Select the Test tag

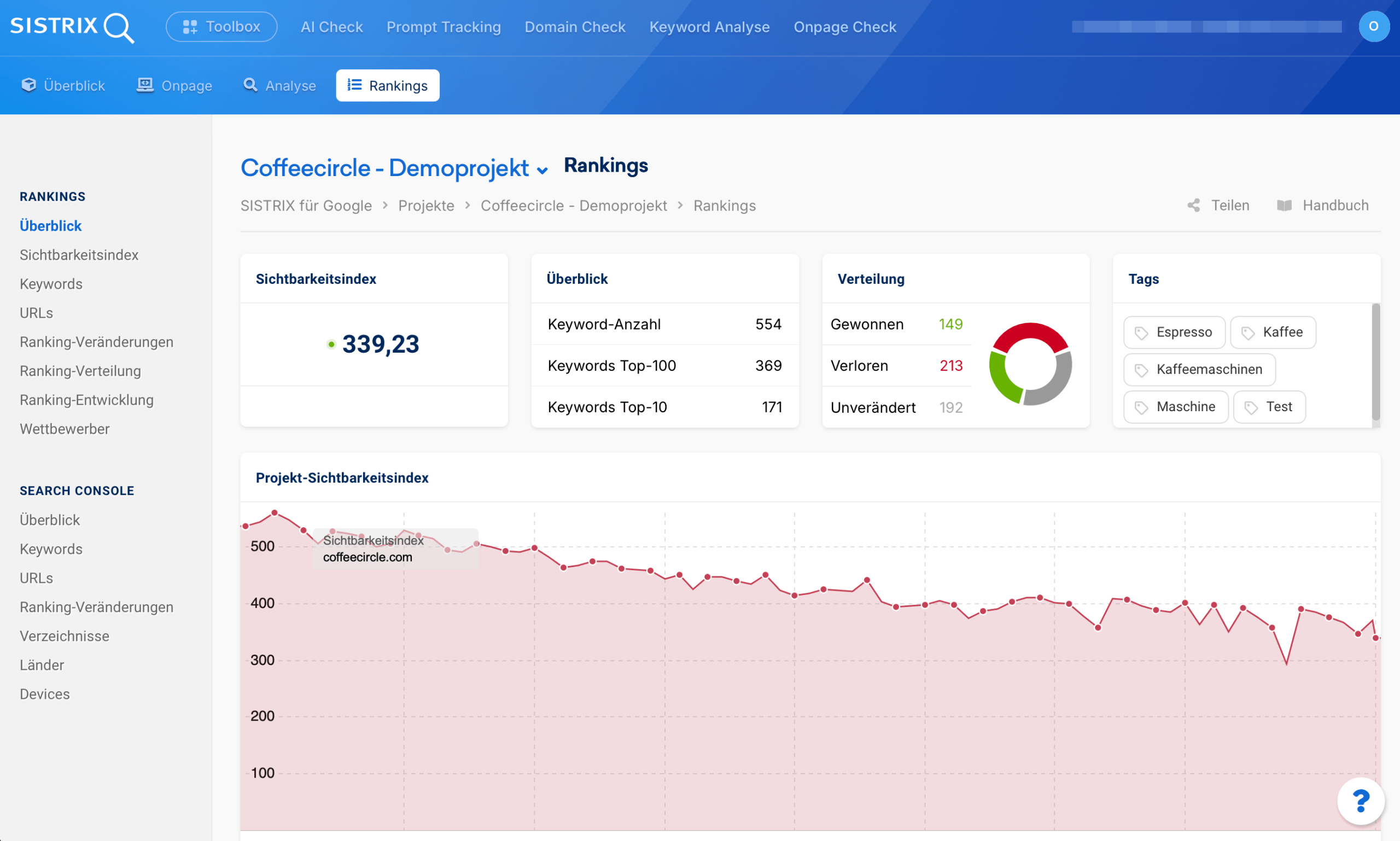(x=1269, y=407)
